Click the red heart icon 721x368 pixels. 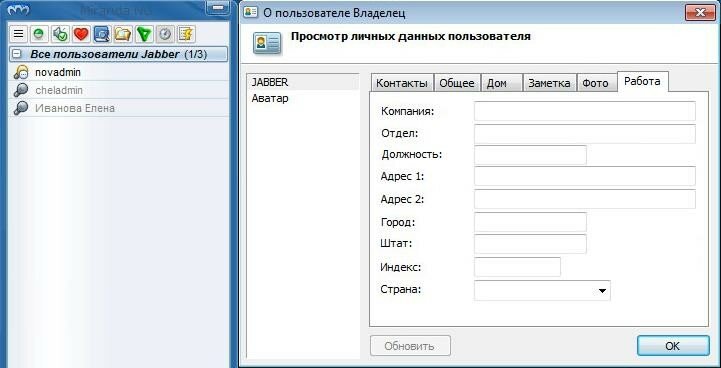(81, 34)
